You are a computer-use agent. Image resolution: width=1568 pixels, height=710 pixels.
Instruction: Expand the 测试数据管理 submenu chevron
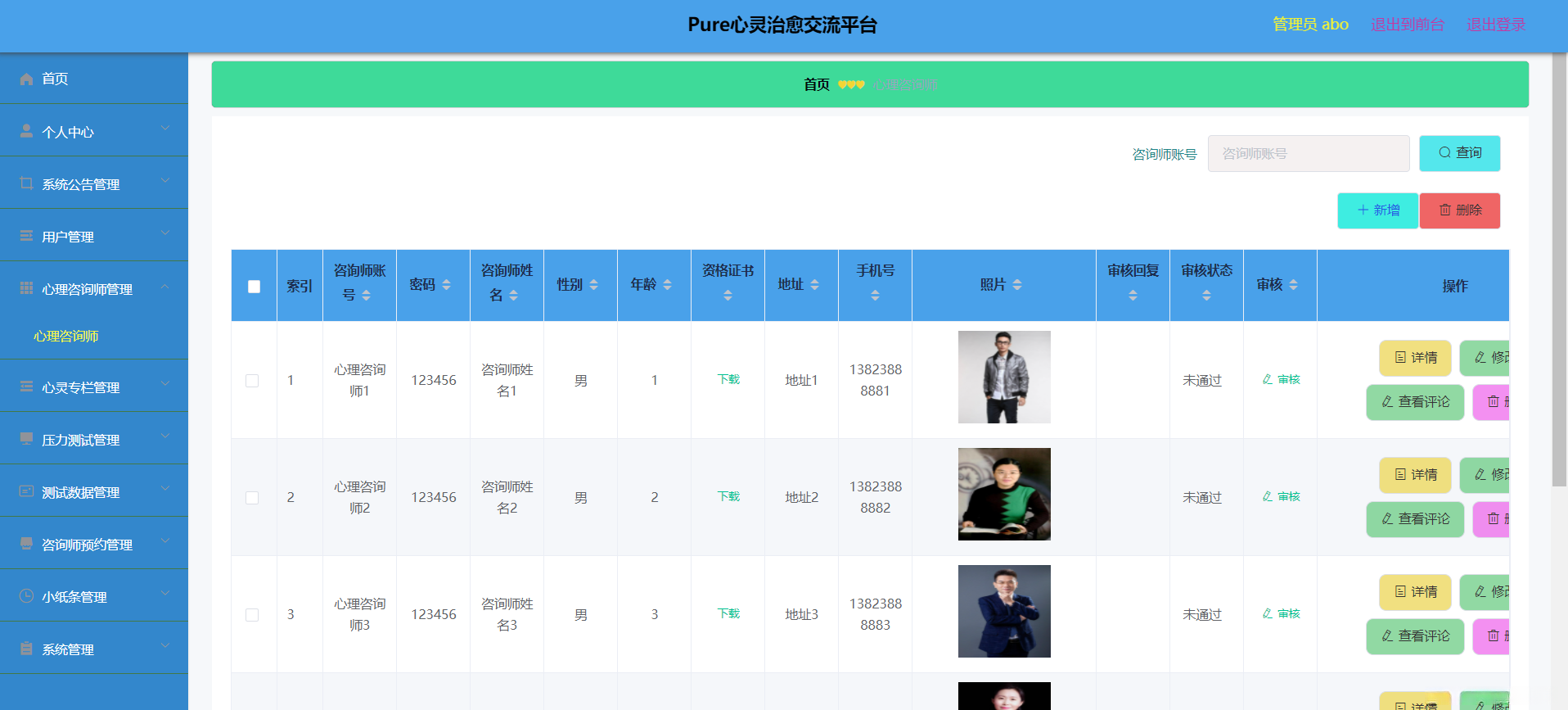click(x=165, y=489)
